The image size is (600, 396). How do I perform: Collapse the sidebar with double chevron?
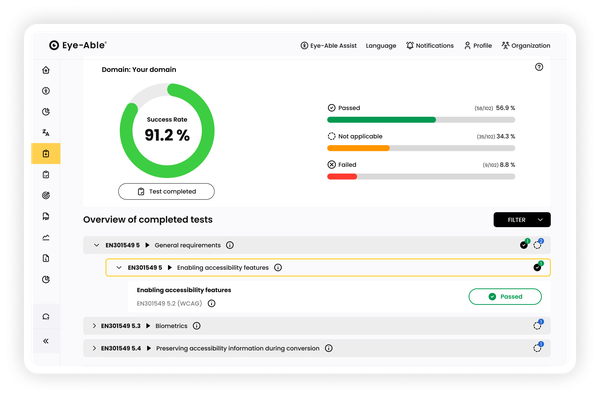[x=46, y=341]
